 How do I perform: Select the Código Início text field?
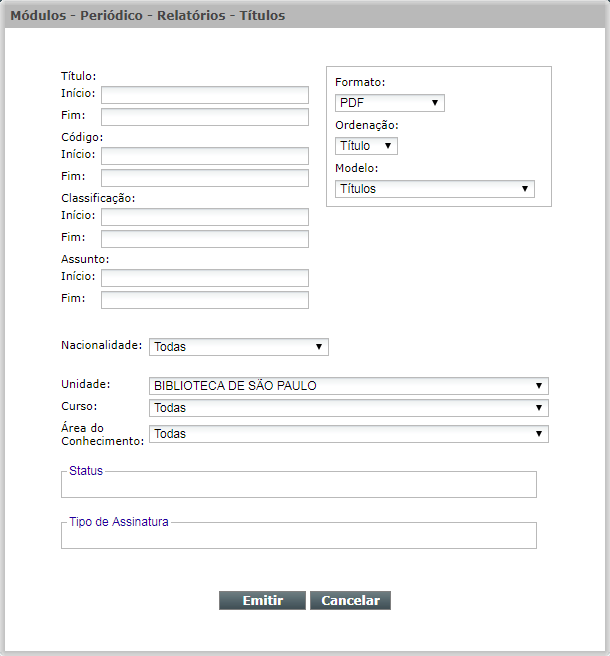[x=205, y=156]
